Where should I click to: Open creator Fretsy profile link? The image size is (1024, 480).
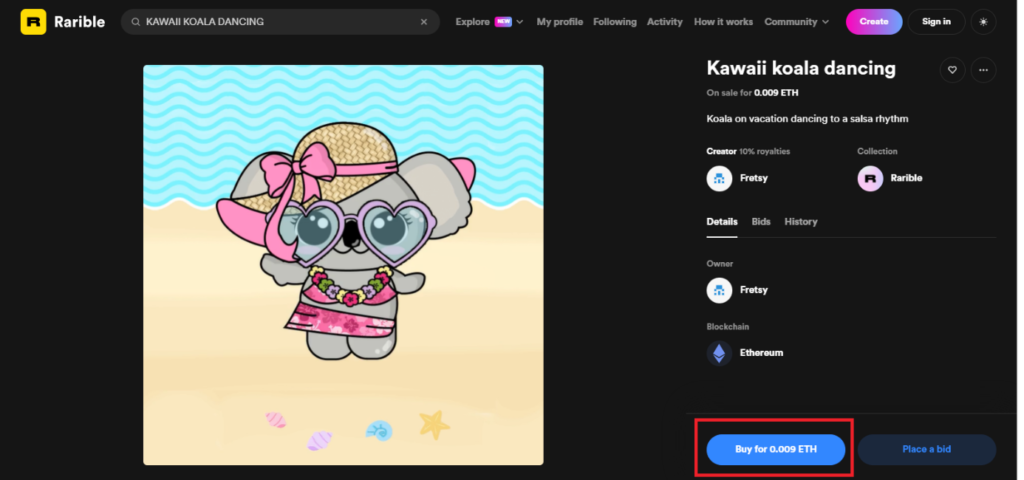click(x=754, y=178)
